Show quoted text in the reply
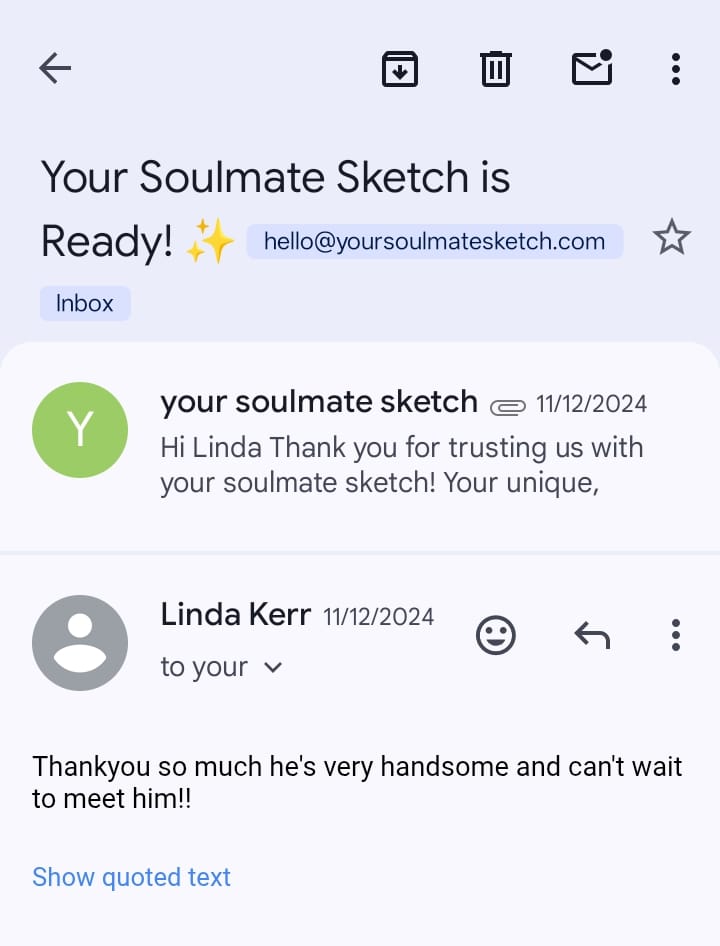 pyautogui.click(x=131, y=877)
